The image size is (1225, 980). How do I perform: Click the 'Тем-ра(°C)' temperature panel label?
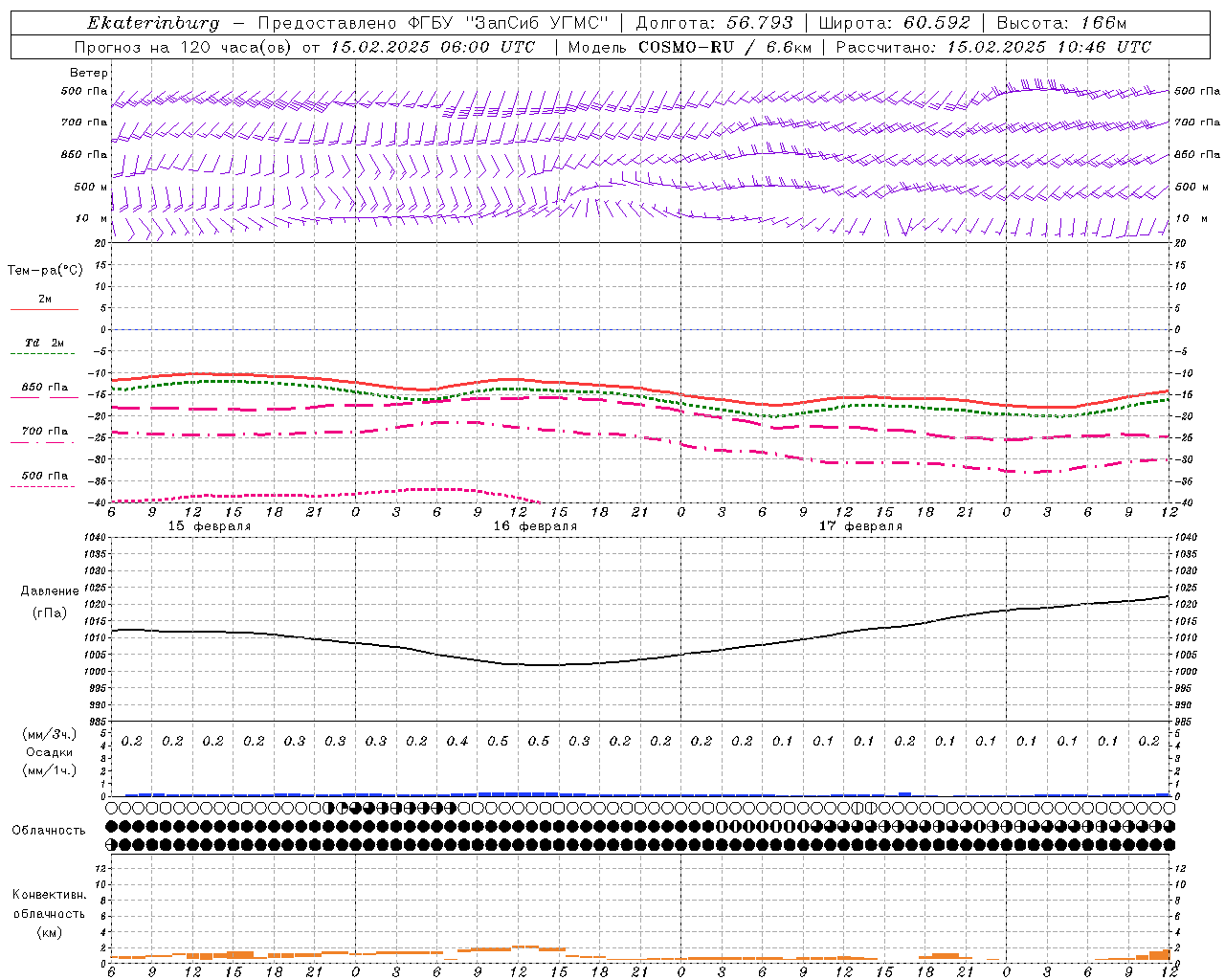pyautogui.click(x=45, y=271)
